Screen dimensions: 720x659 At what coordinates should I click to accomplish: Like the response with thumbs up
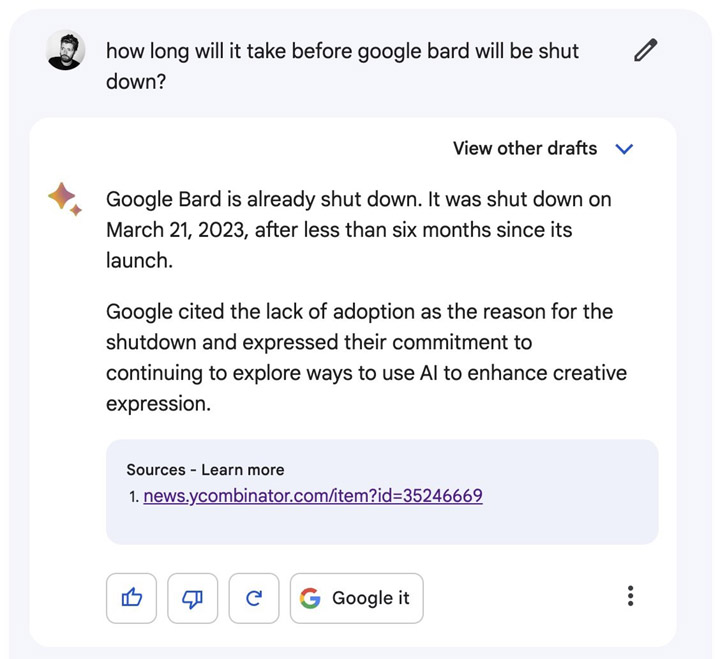click(x=131, y=598)
